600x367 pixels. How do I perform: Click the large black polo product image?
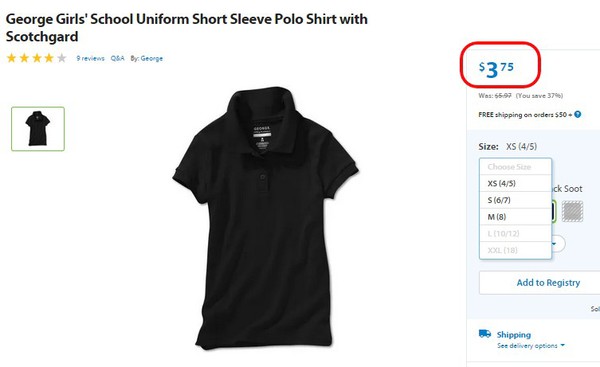coord(265,218)
